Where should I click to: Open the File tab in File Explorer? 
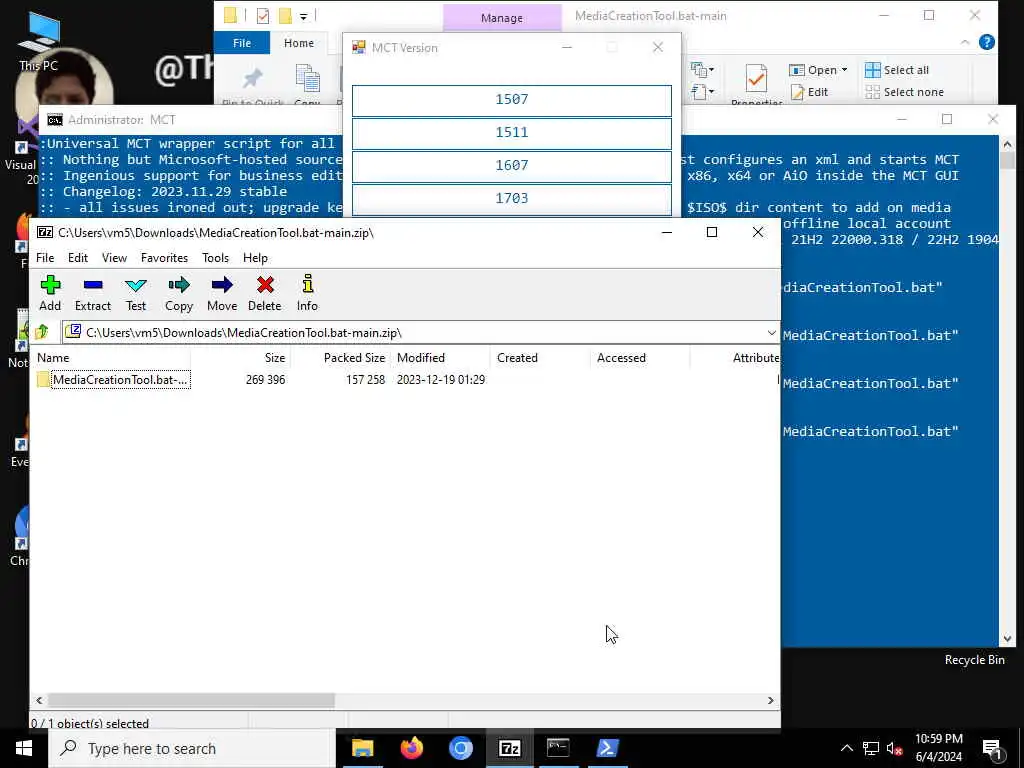[242, 43]
